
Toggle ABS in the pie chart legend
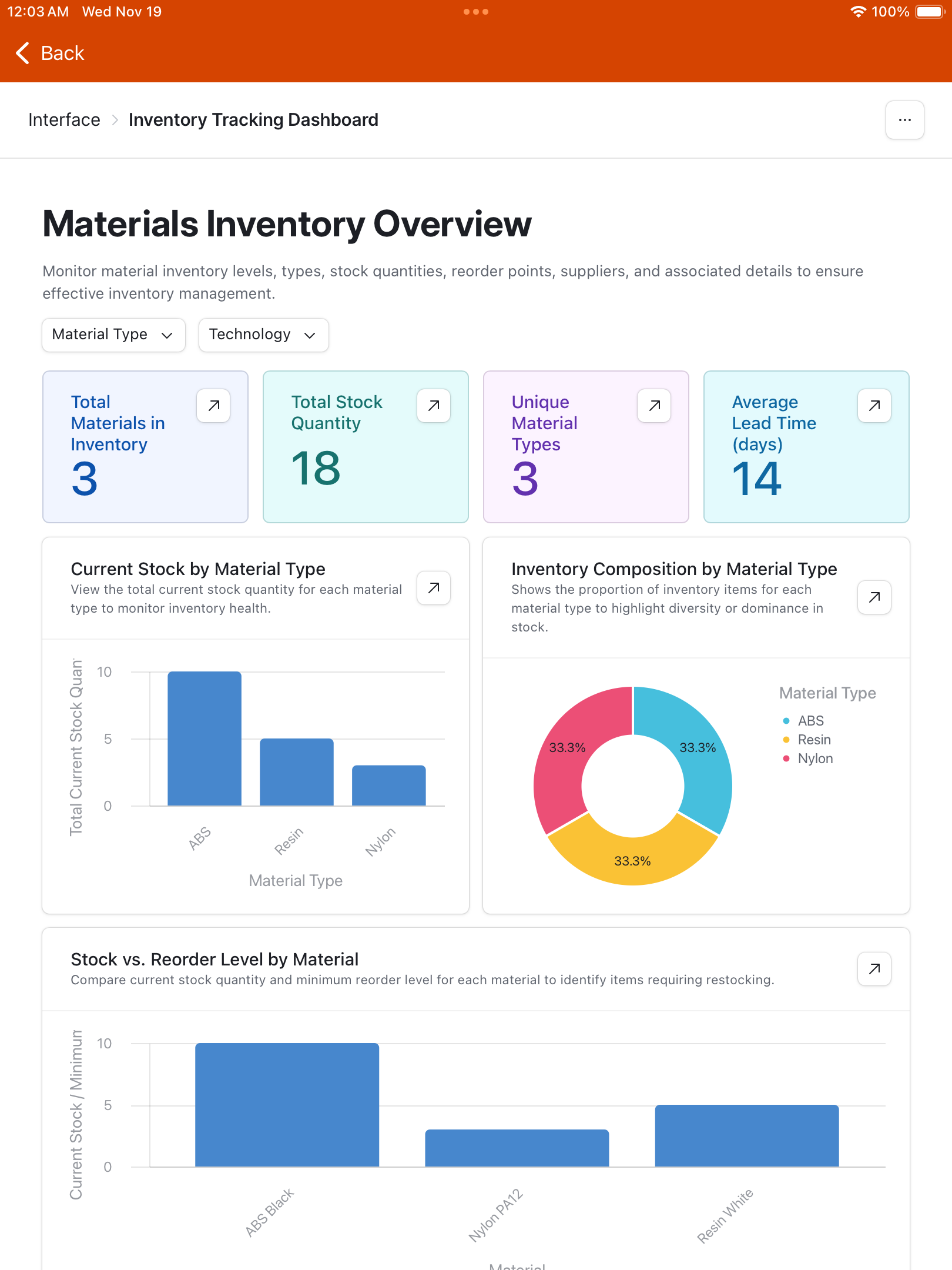pos(810,720)
